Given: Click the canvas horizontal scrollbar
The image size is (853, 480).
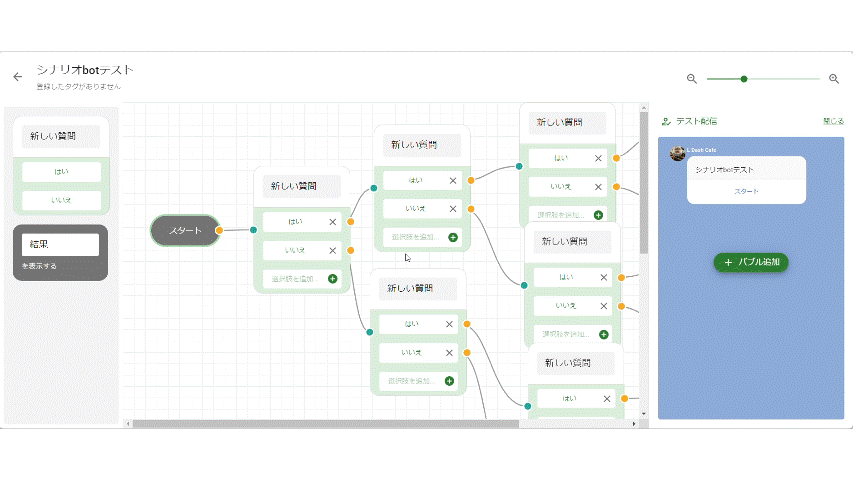Looking at the screenshot, I should (x=325, y=423).
